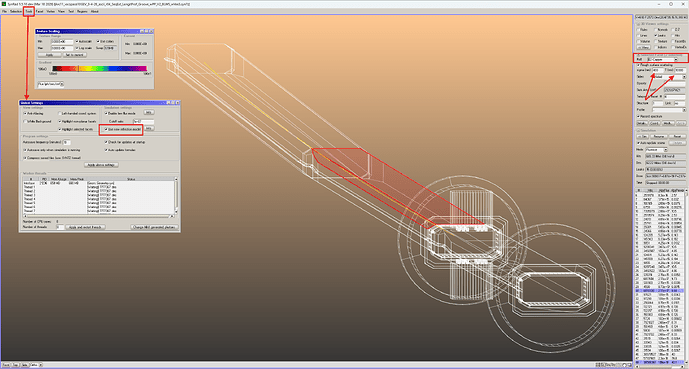
Task: Toggle Anti-Aliasing checkbox
Action: pos(25,113)
